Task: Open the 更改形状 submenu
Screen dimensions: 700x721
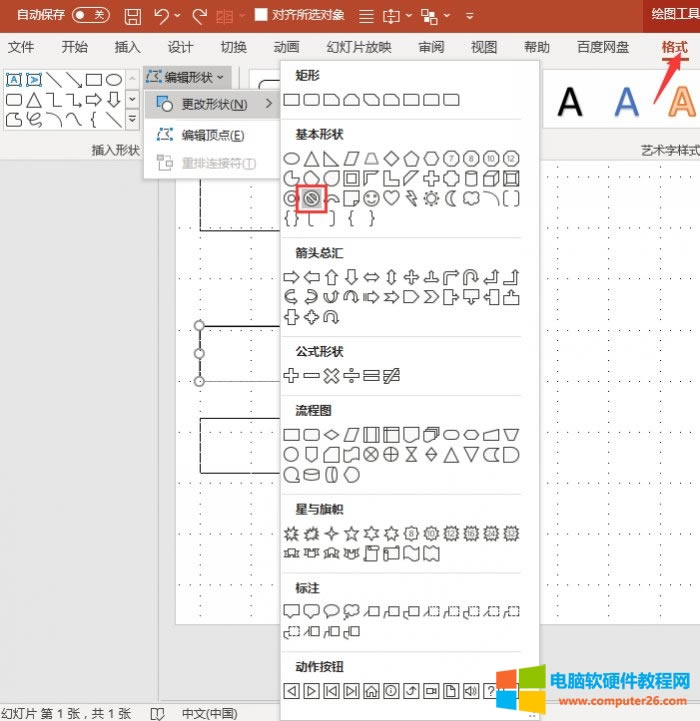Action: 212,104
